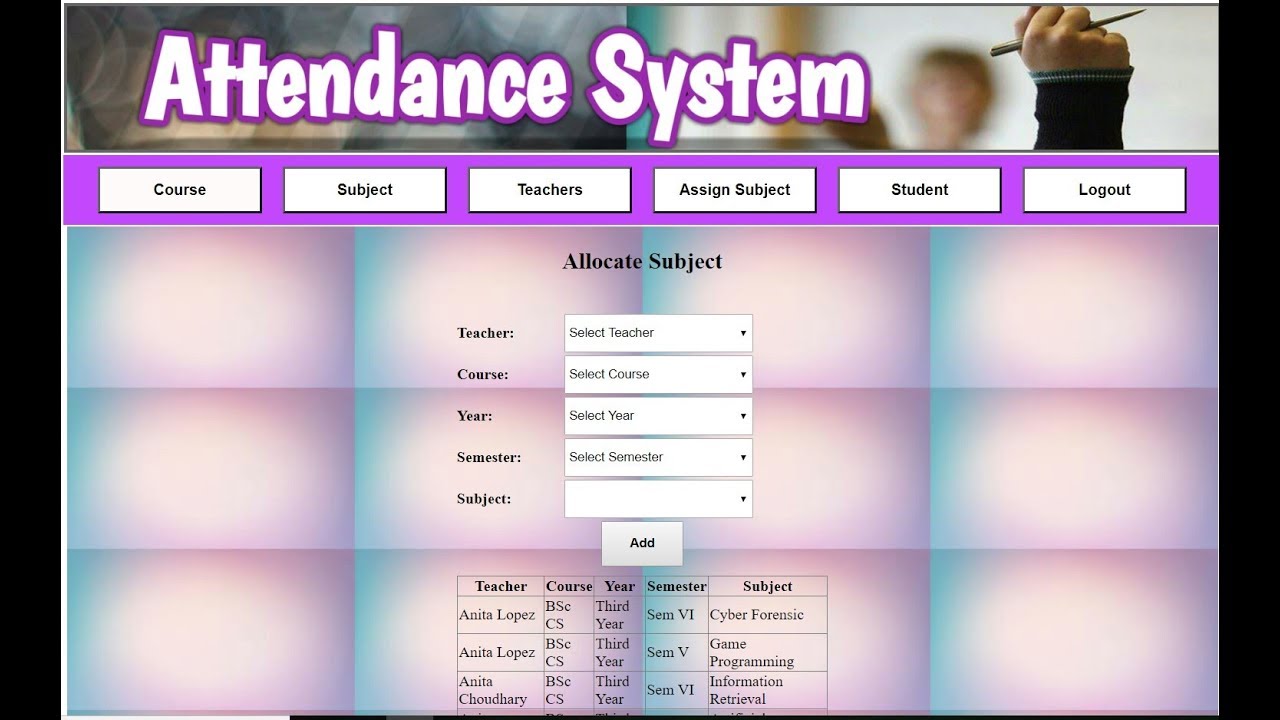Select Anita Lopez in Cyber Forensic row
The image size is (1280, 720).
pyautogui.click(x=501, y=615)
